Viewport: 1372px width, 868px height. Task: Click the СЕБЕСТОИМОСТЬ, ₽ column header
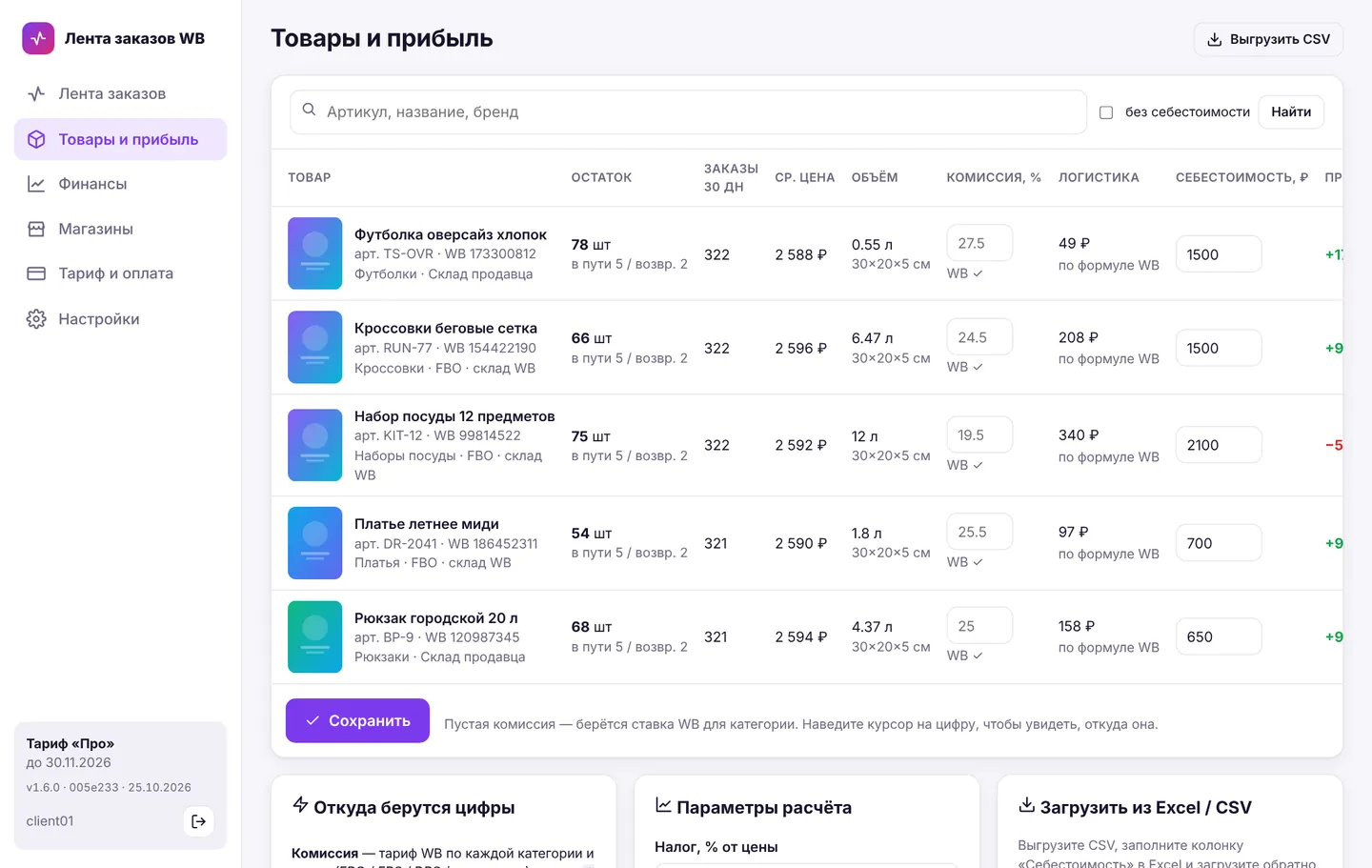click(x=1241, y=177)
